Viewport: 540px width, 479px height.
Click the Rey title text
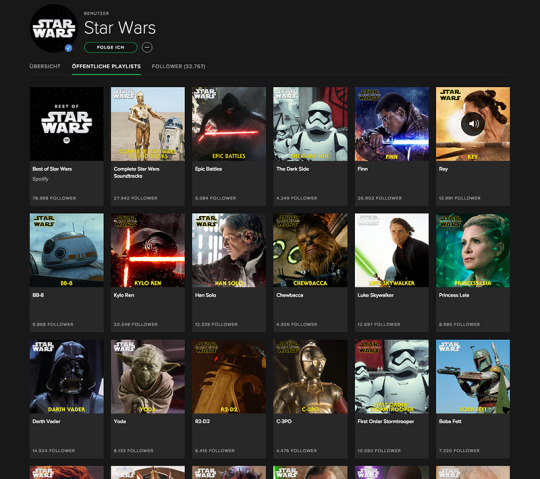[x=443, y=169]
